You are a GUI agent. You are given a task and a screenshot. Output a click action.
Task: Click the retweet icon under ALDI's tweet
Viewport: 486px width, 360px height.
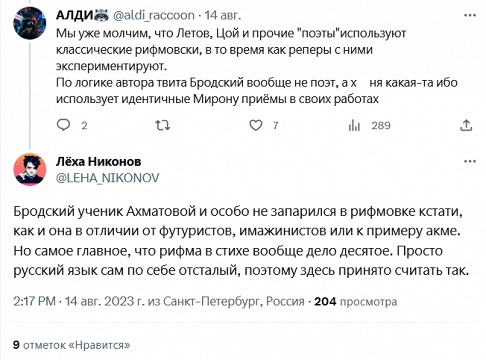click(x=163, y=125)
